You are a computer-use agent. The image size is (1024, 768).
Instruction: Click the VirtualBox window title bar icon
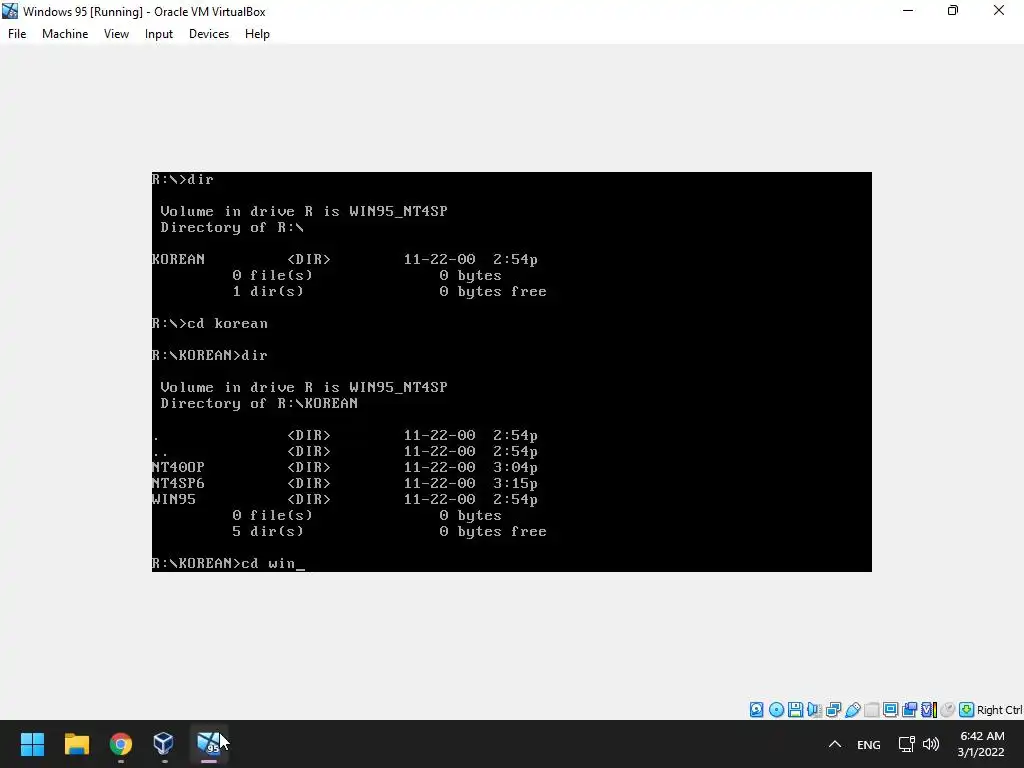click(10, 11)
